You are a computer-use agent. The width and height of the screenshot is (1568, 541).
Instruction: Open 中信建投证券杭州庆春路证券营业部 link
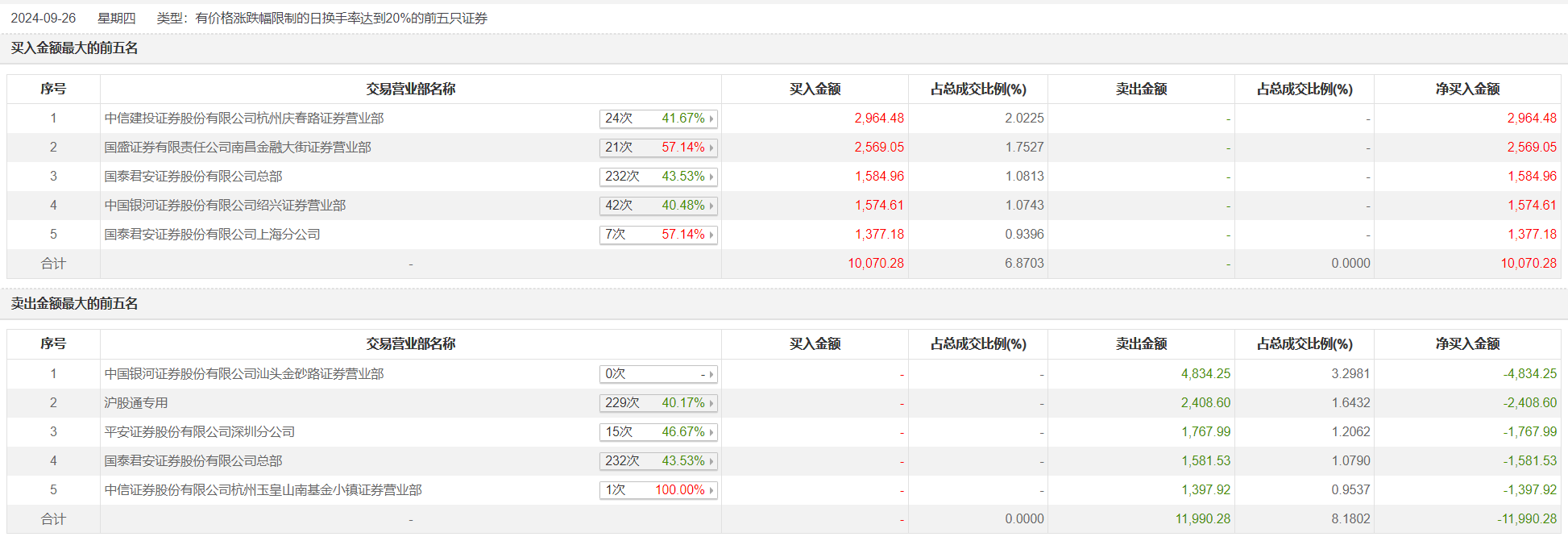tap(243, 119)
